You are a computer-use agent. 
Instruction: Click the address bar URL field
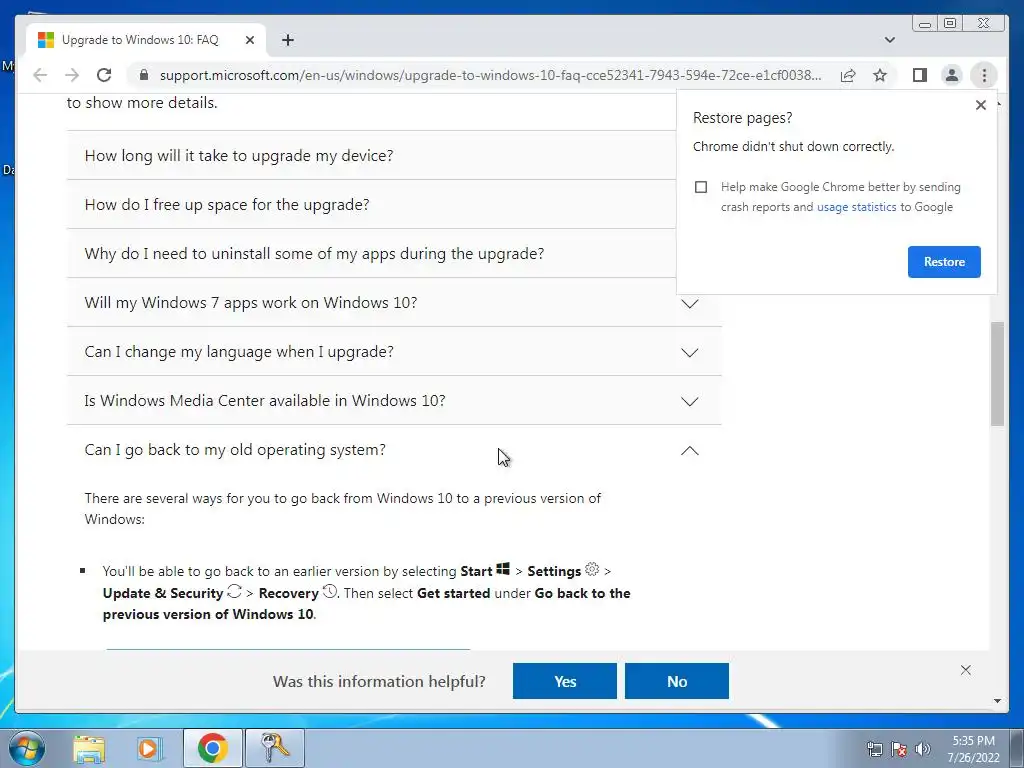[490, 75]
